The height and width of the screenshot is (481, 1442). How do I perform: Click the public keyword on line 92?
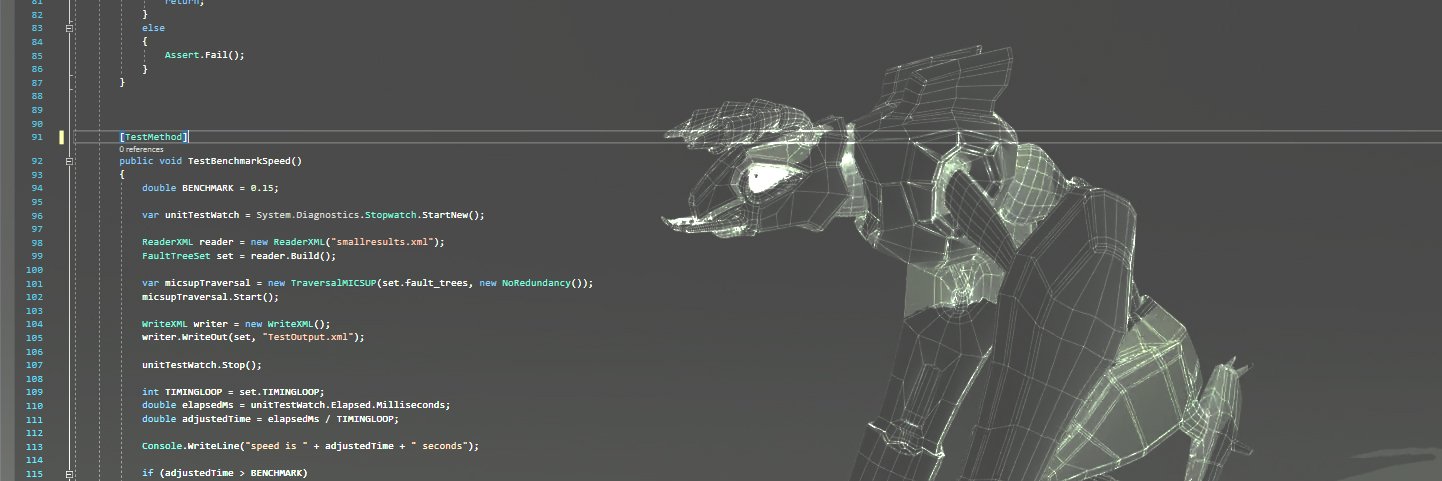136,160
